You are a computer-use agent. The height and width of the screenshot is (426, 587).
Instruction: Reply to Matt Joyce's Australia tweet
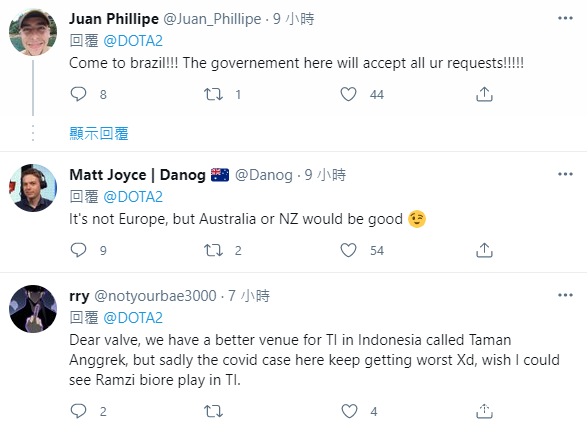coord(78,250)
